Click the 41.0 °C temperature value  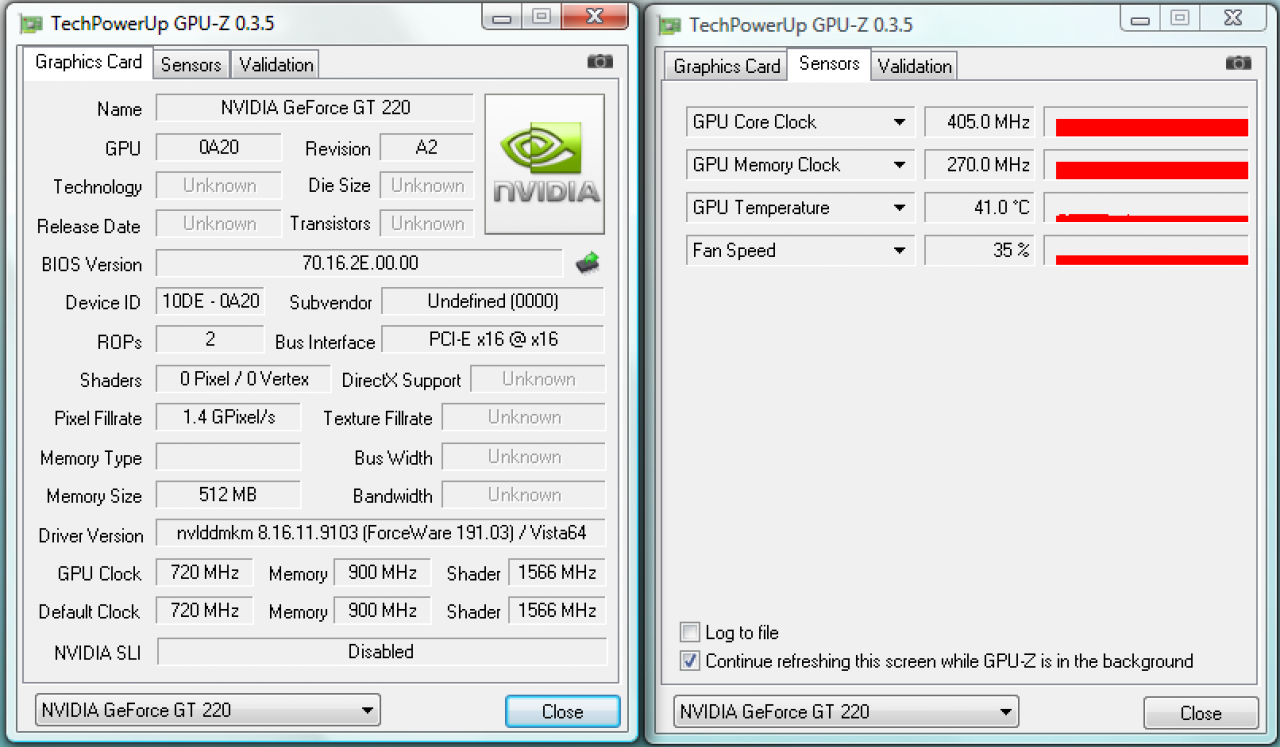(x=980, y=208)
